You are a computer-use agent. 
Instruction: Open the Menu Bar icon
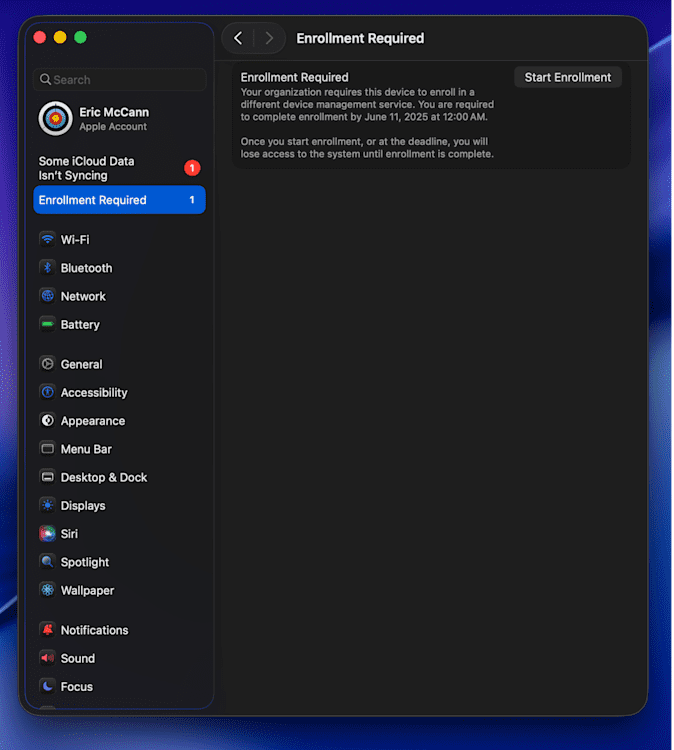click(47, 449)
